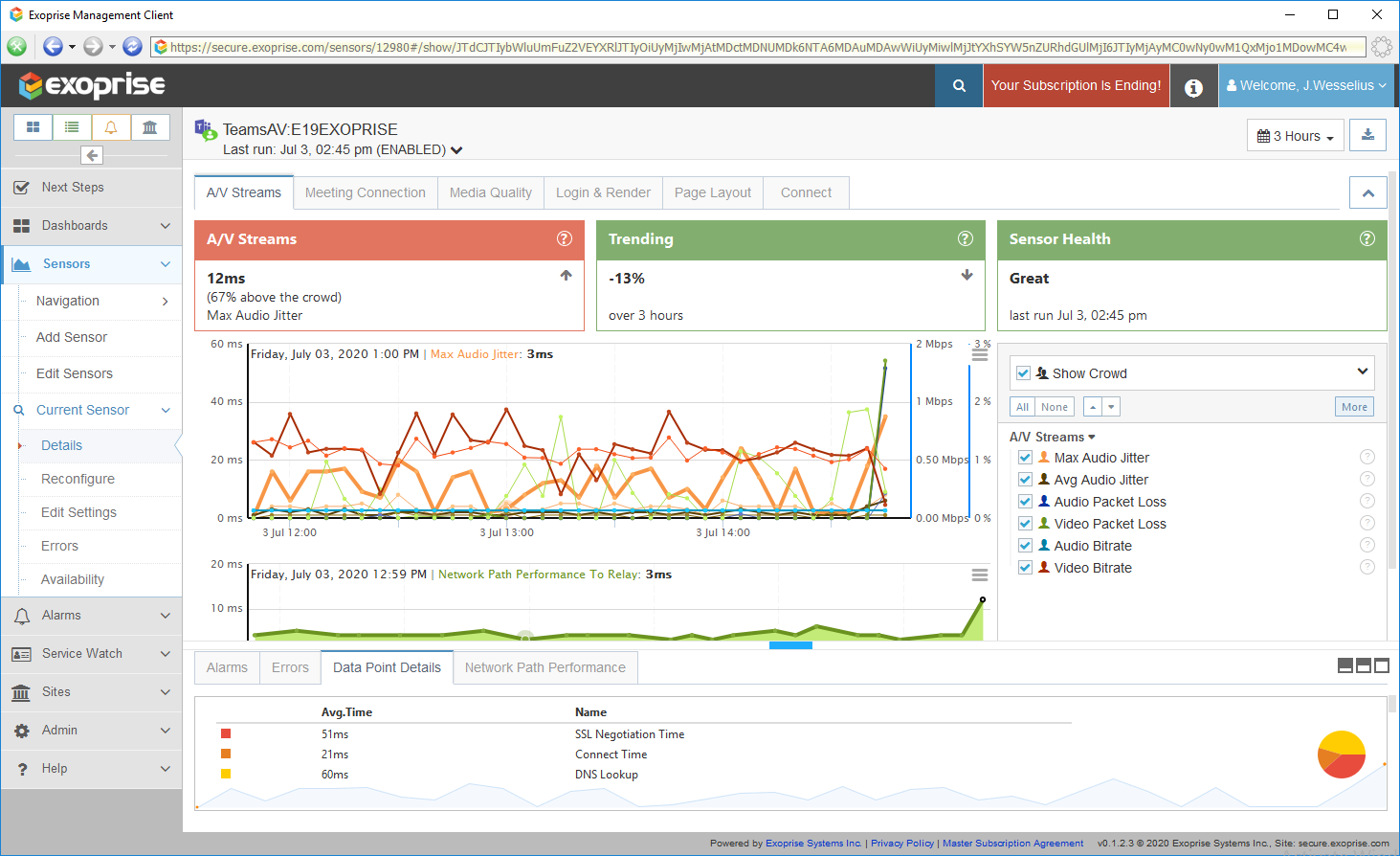Disable the Video Bitrate checkbox
Image resolution: width=1400 pixels, height=856 pixels.
pos(1025,568)
